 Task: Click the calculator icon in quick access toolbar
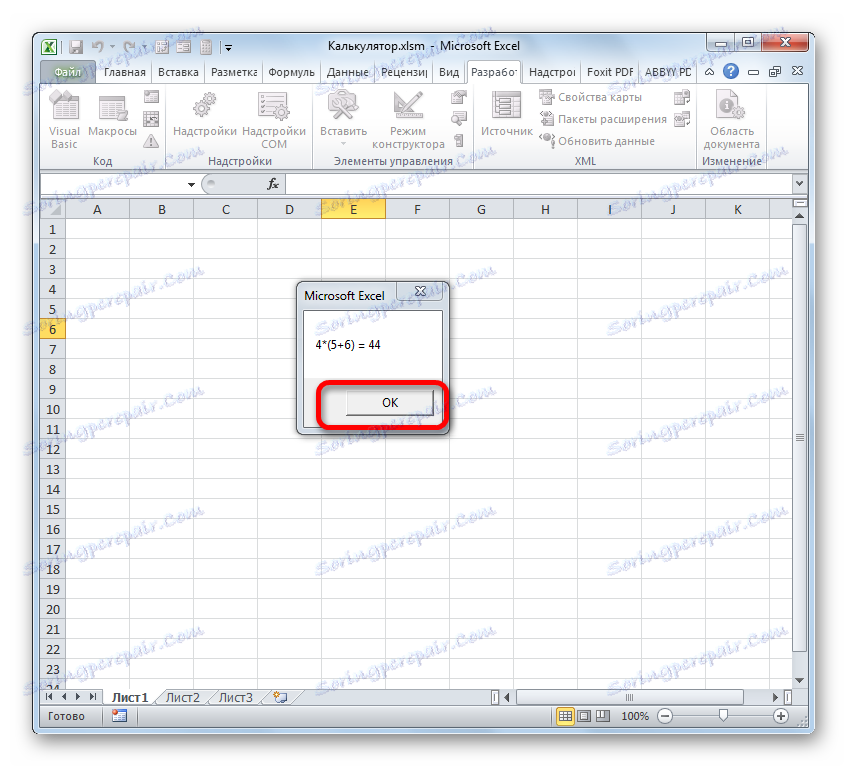coord(206,47)
